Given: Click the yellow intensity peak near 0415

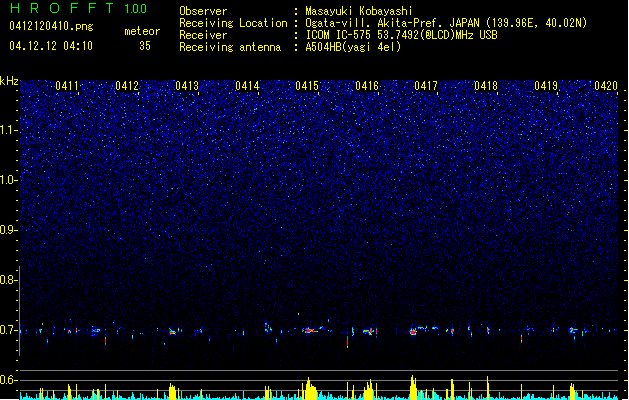Looking at the screenshot, I should point(309,388).
